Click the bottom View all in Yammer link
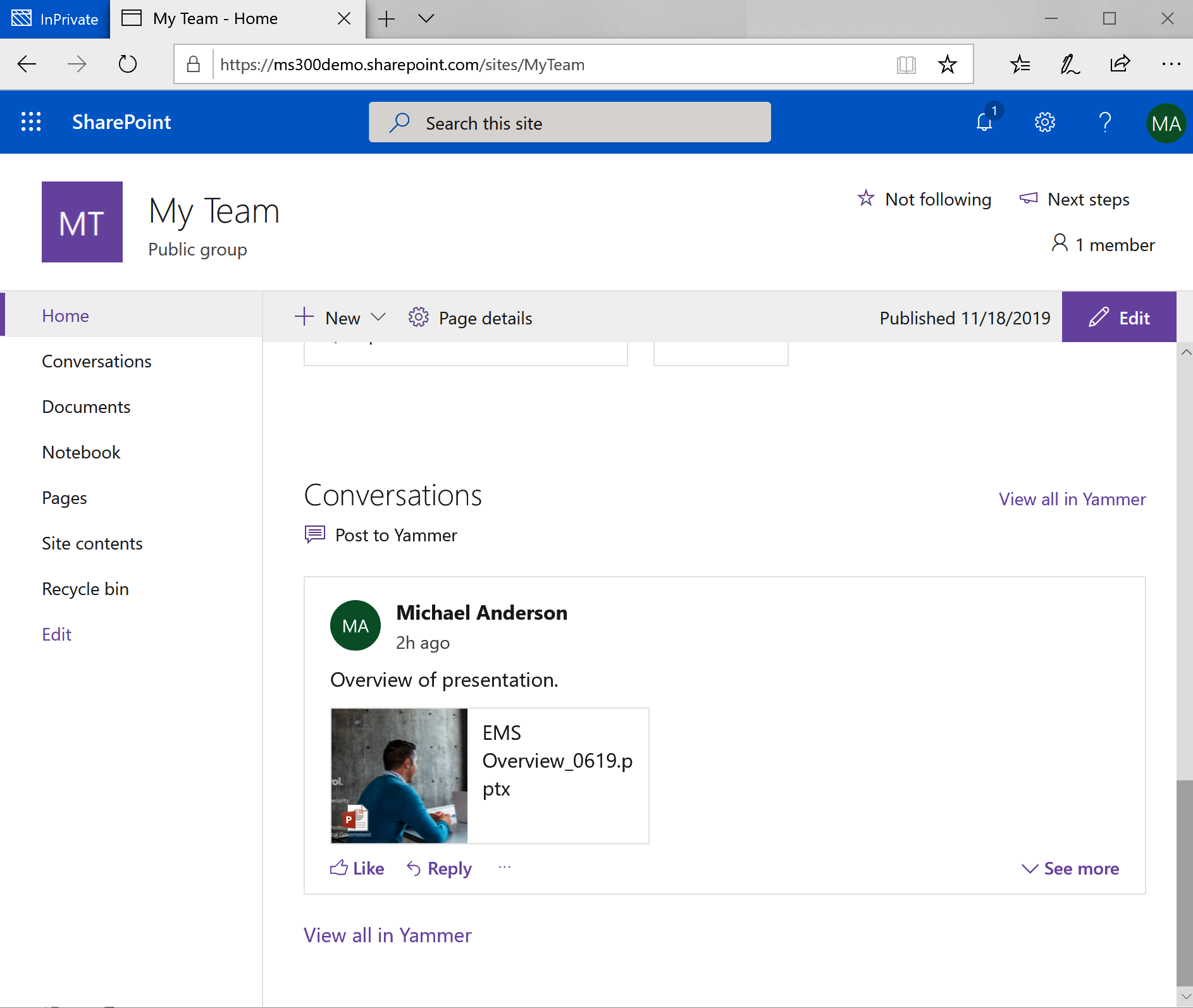Screen dimensions: 1193x1008 387,935
